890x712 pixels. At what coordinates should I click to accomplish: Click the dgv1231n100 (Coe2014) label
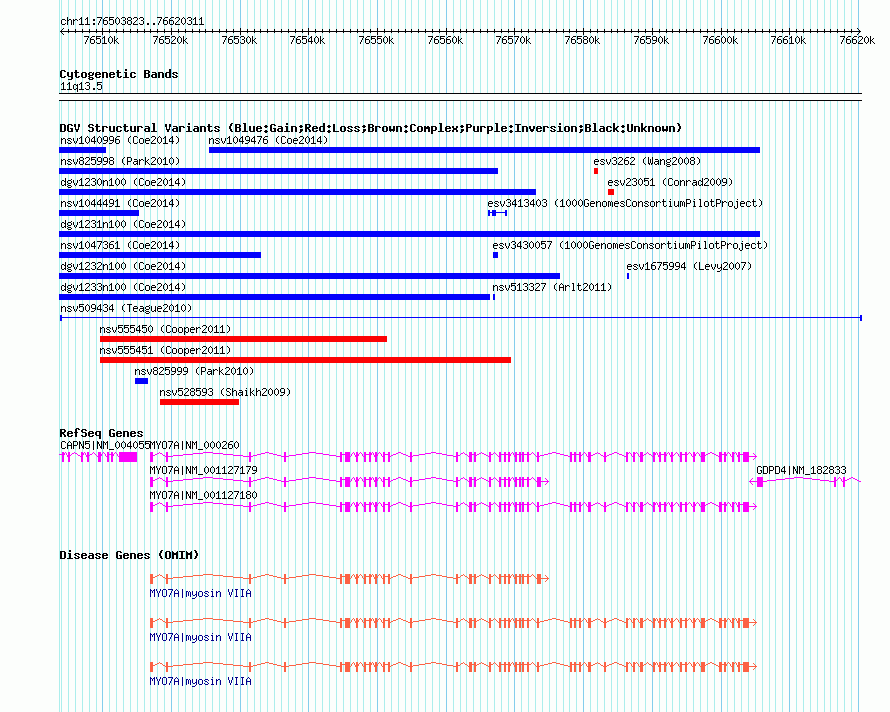[x=123, y=224]
